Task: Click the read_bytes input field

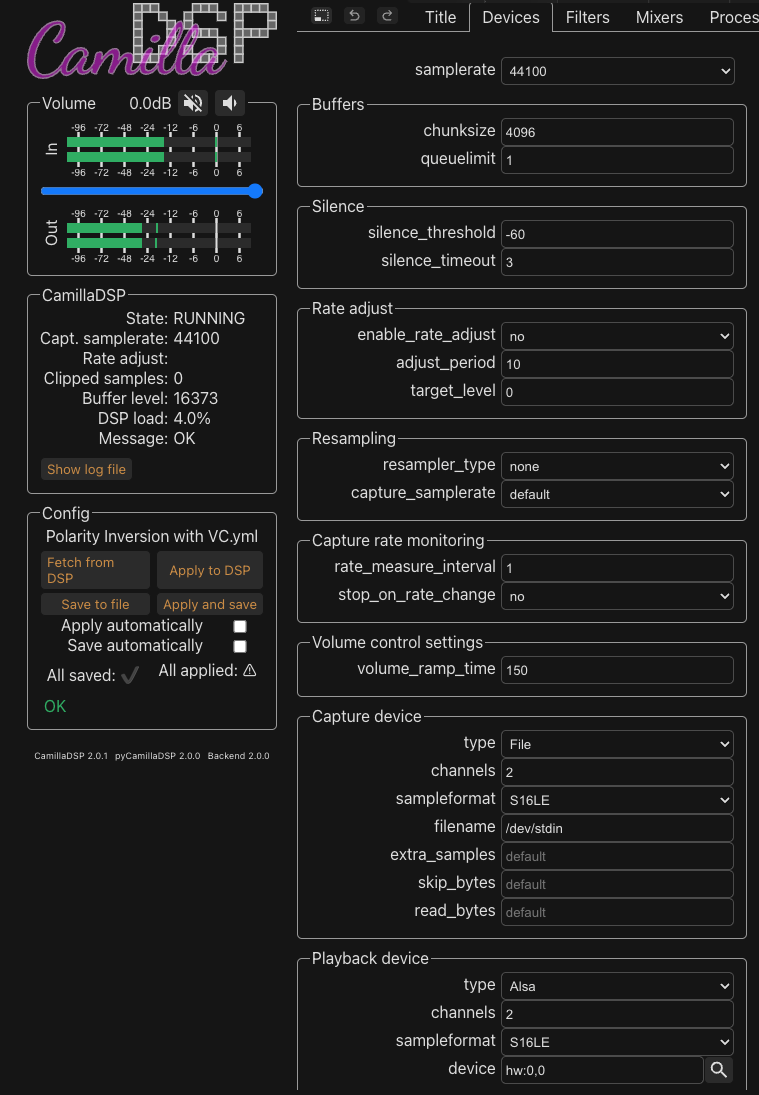Action: coord(617,911)
